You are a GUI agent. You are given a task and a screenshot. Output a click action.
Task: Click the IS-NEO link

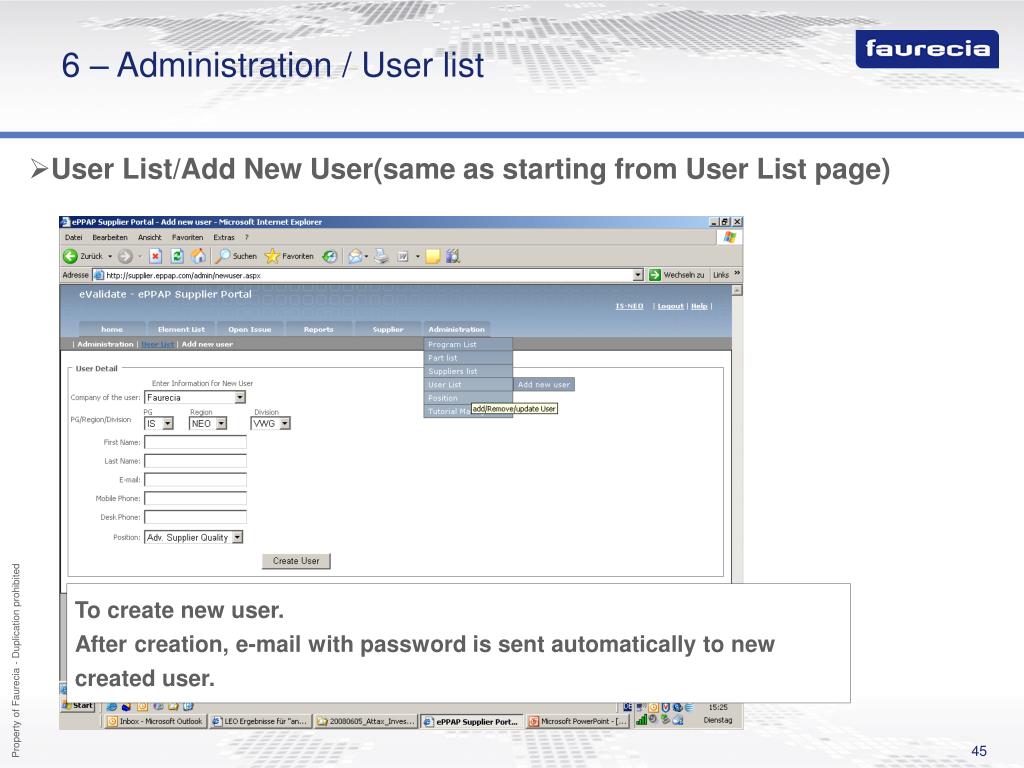[x=630, y=306]
